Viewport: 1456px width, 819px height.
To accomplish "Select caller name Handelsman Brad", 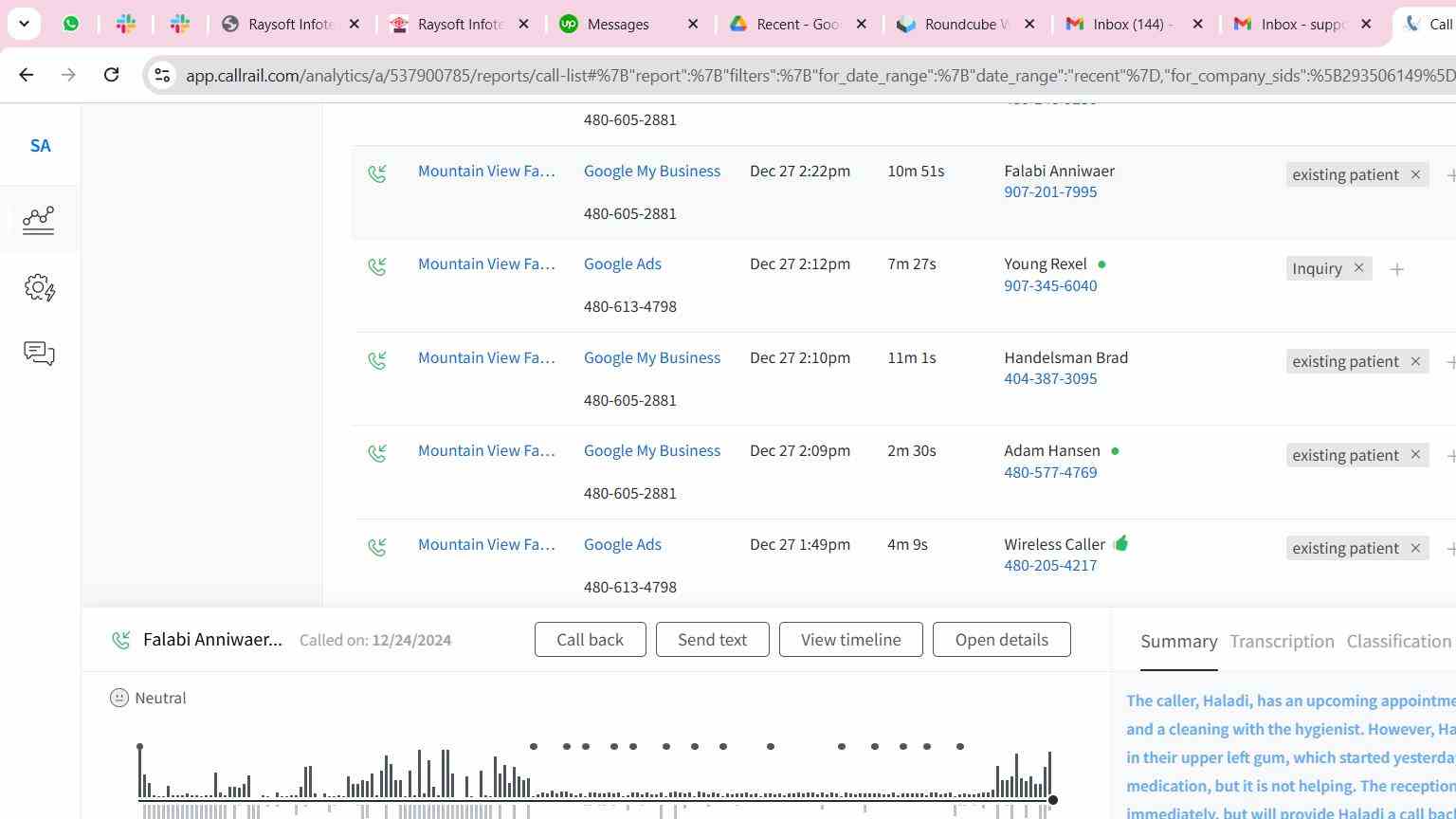I will (1065, 357).
